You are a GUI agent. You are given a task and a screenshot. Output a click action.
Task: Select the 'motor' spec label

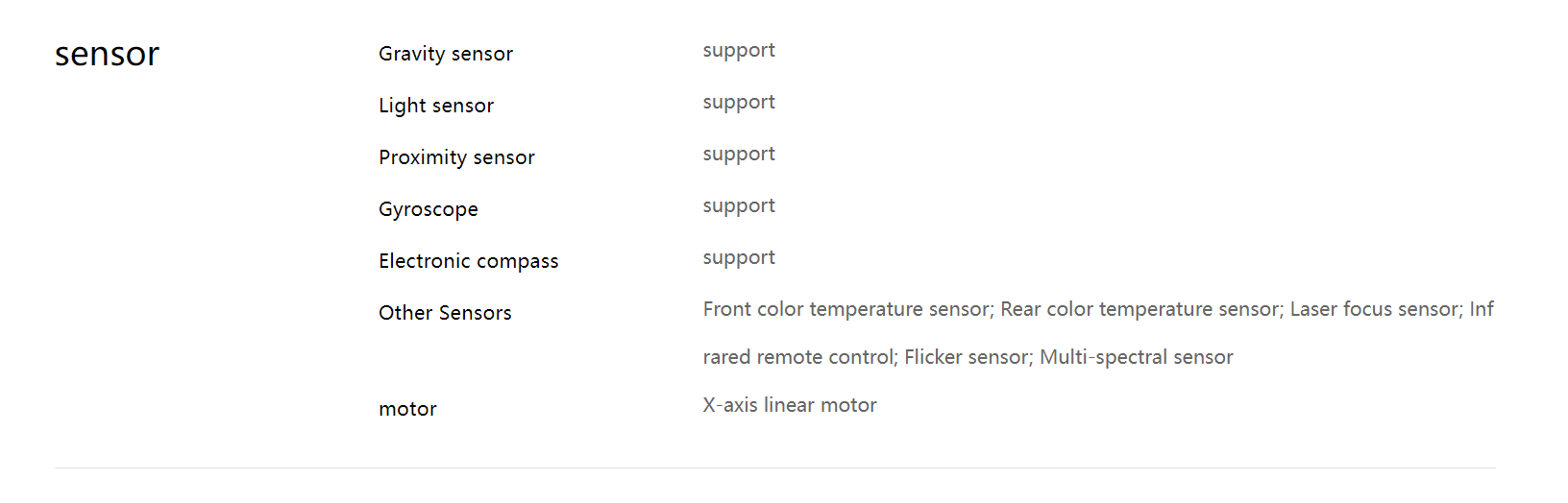click(407, 409)
